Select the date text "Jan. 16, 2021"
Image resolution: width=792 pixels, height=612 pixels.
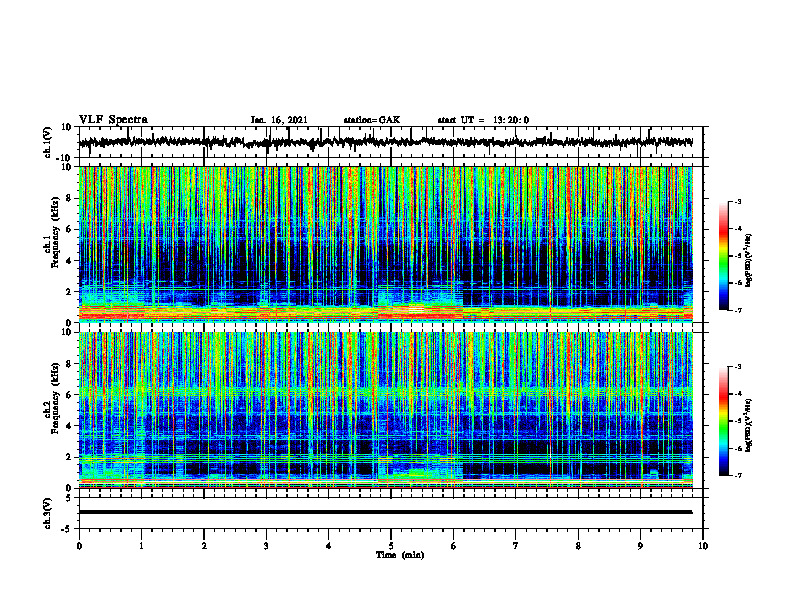point(279,120)
